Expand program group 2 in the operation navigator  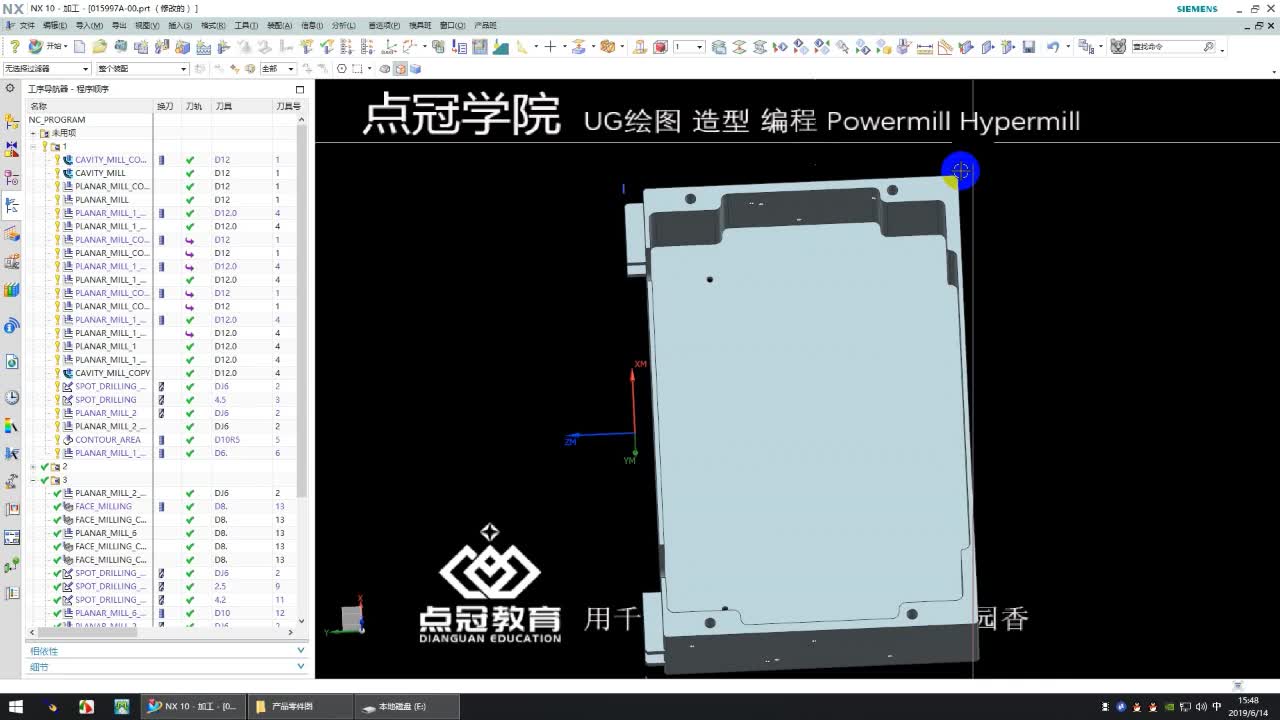(x=33, y=466)
